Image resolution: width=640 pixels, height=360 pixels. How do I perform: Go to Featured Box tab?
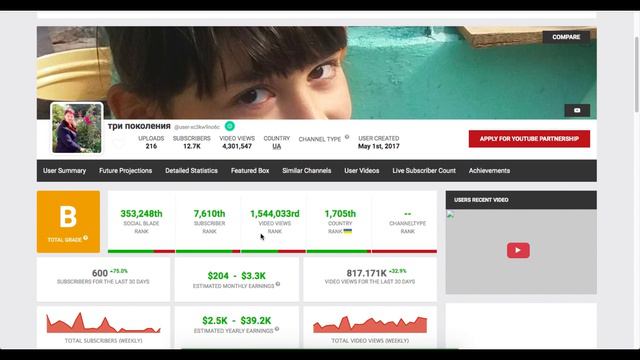250,171
